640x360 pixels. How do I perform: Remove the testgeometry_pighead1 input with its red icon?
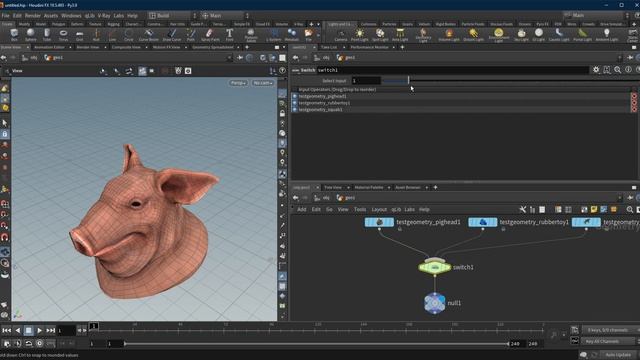coord(634,96)
